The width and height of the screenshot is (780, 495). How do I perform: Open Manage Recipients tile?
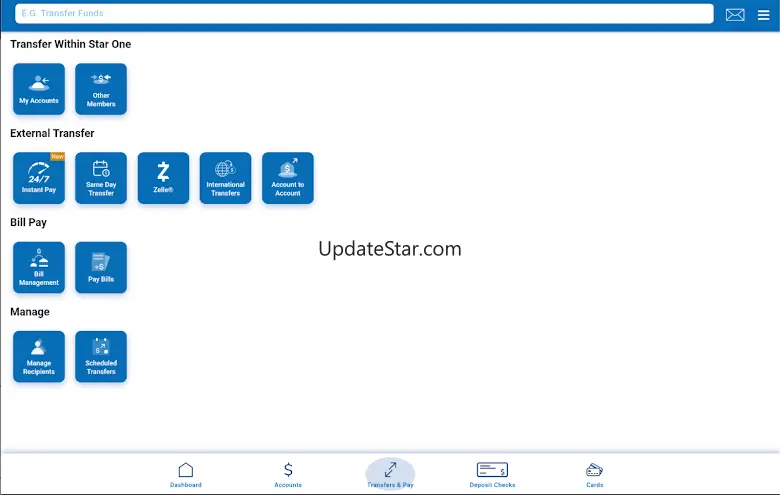[x=39, y=357]
